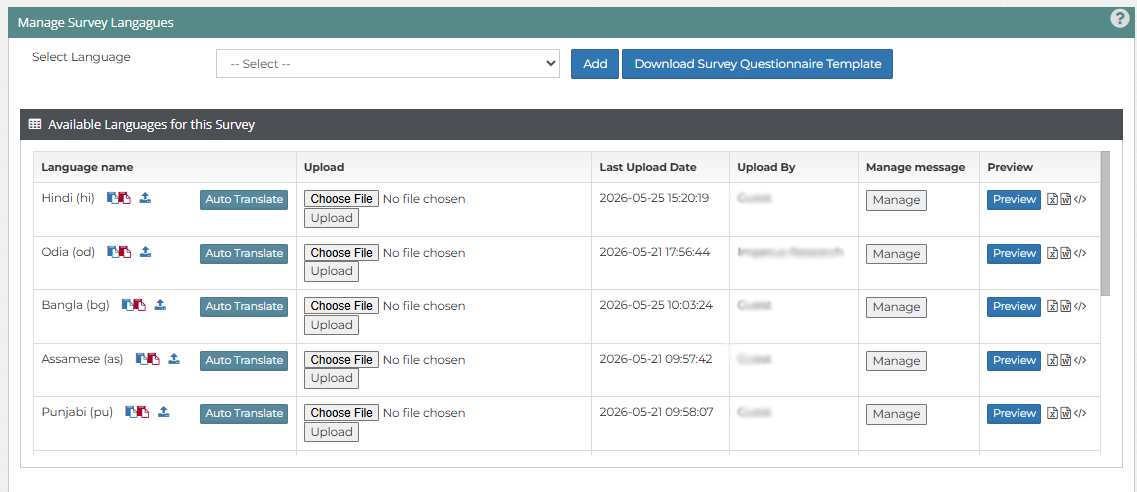Viewport: 1137px width, 492px height.
Task: Open code embed icon in Bangla row
Action: coord(1080,307)
